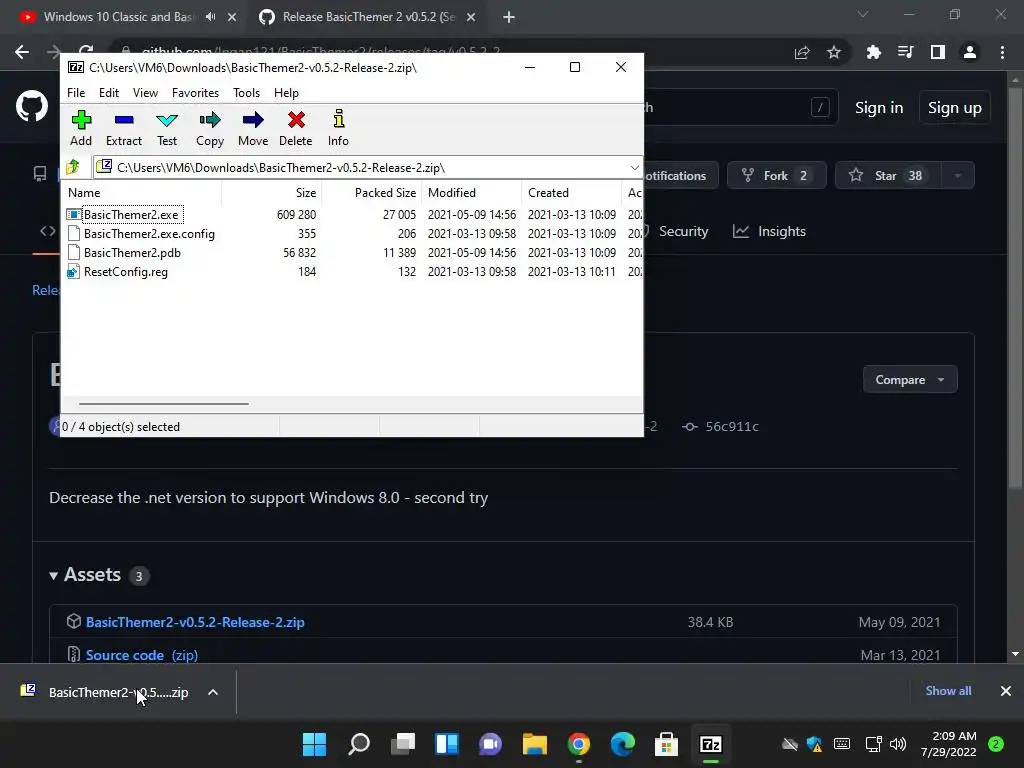The width and height of the screenshot is (1024, 768).
Task: Run Test from the 7-Zip toolbar
Action: [167, 128]
